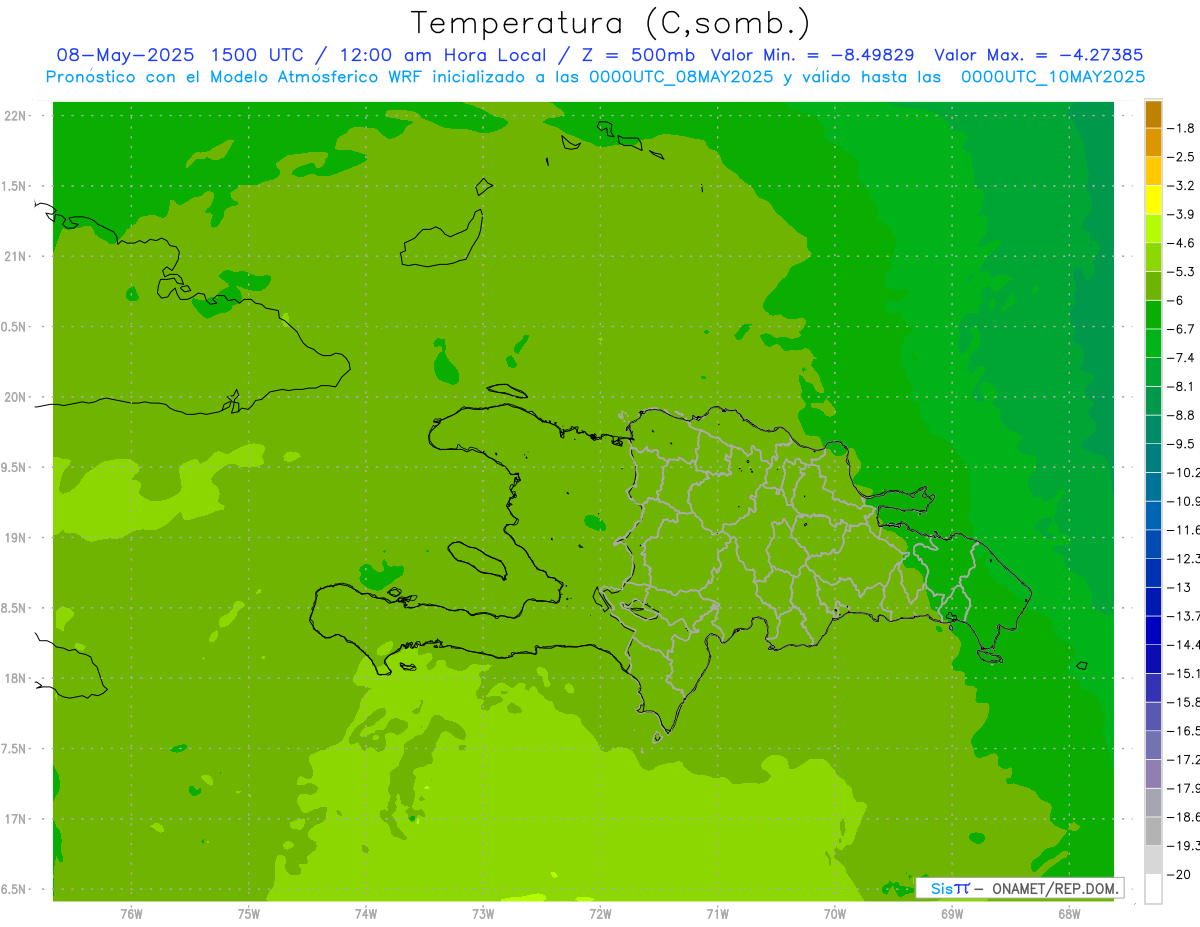Select the "08-May-2025" date in the header
Screen dimensions: 1200x927
[127, 55]
